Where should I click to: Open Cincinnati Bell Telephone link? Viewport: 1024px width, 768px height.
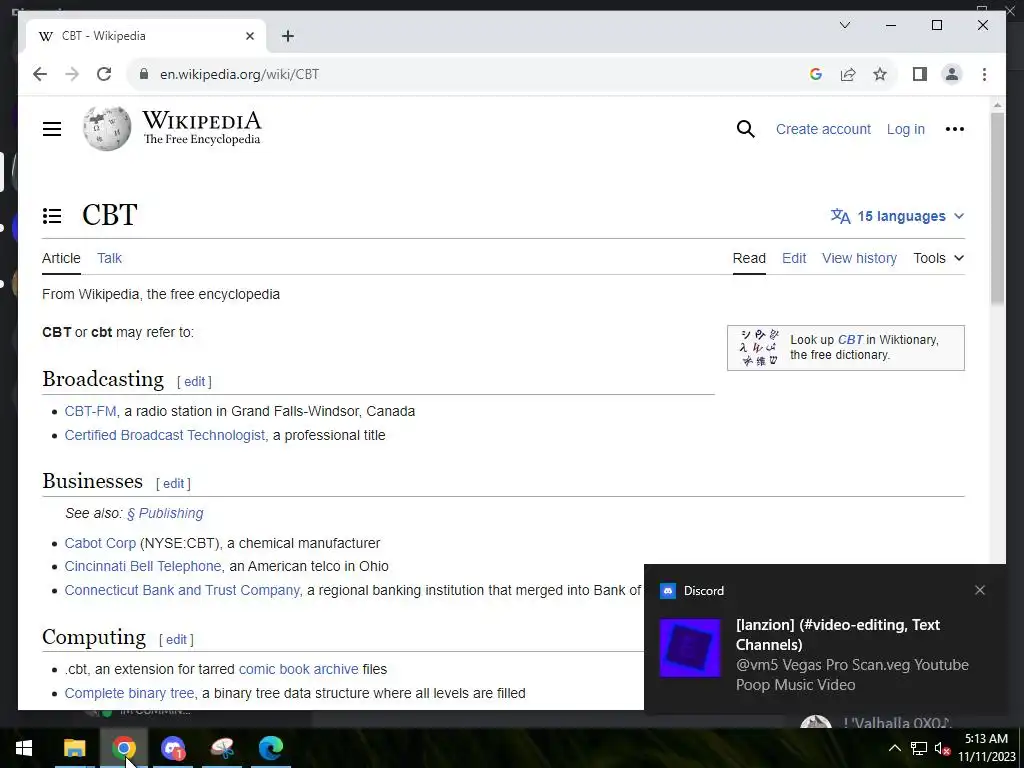click(x=142, y=566)
